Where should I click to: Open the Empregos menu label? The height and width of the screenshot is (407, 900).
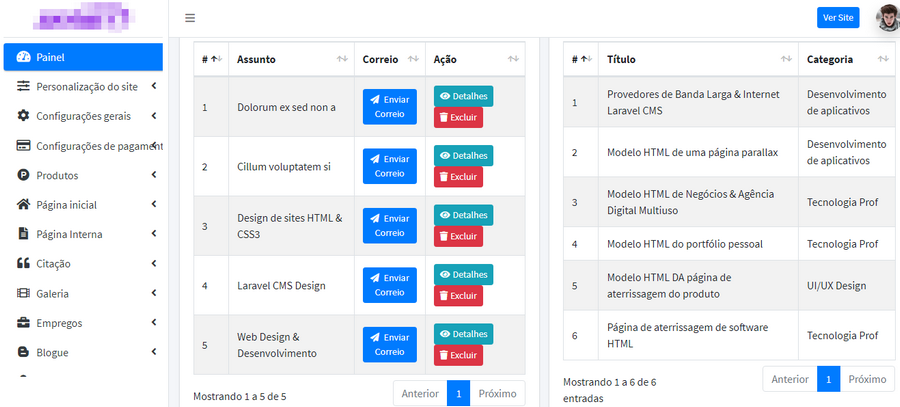pyautogui.click(x=59, y=323)
